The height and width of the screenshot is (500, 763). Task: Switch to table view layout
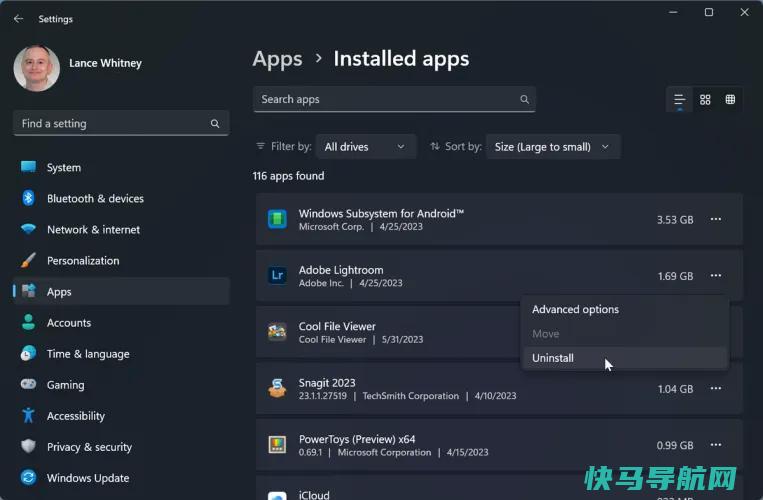(730, 100)
